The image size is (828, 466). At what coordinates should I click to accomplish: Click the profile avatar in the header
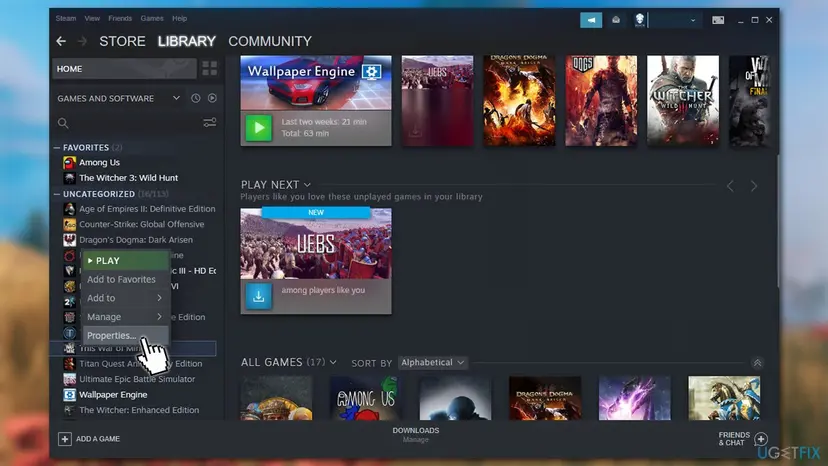[639, 20]
